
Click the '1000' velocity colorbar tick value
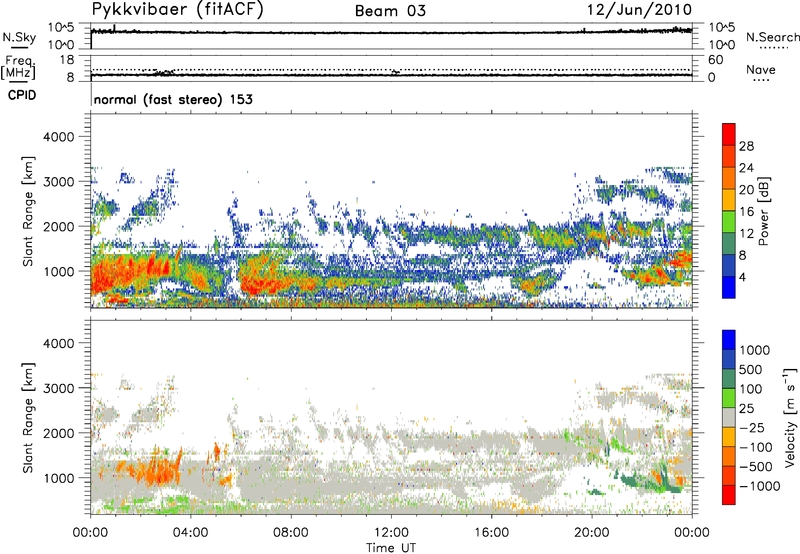pyautogui.click(x=755, y=350)
